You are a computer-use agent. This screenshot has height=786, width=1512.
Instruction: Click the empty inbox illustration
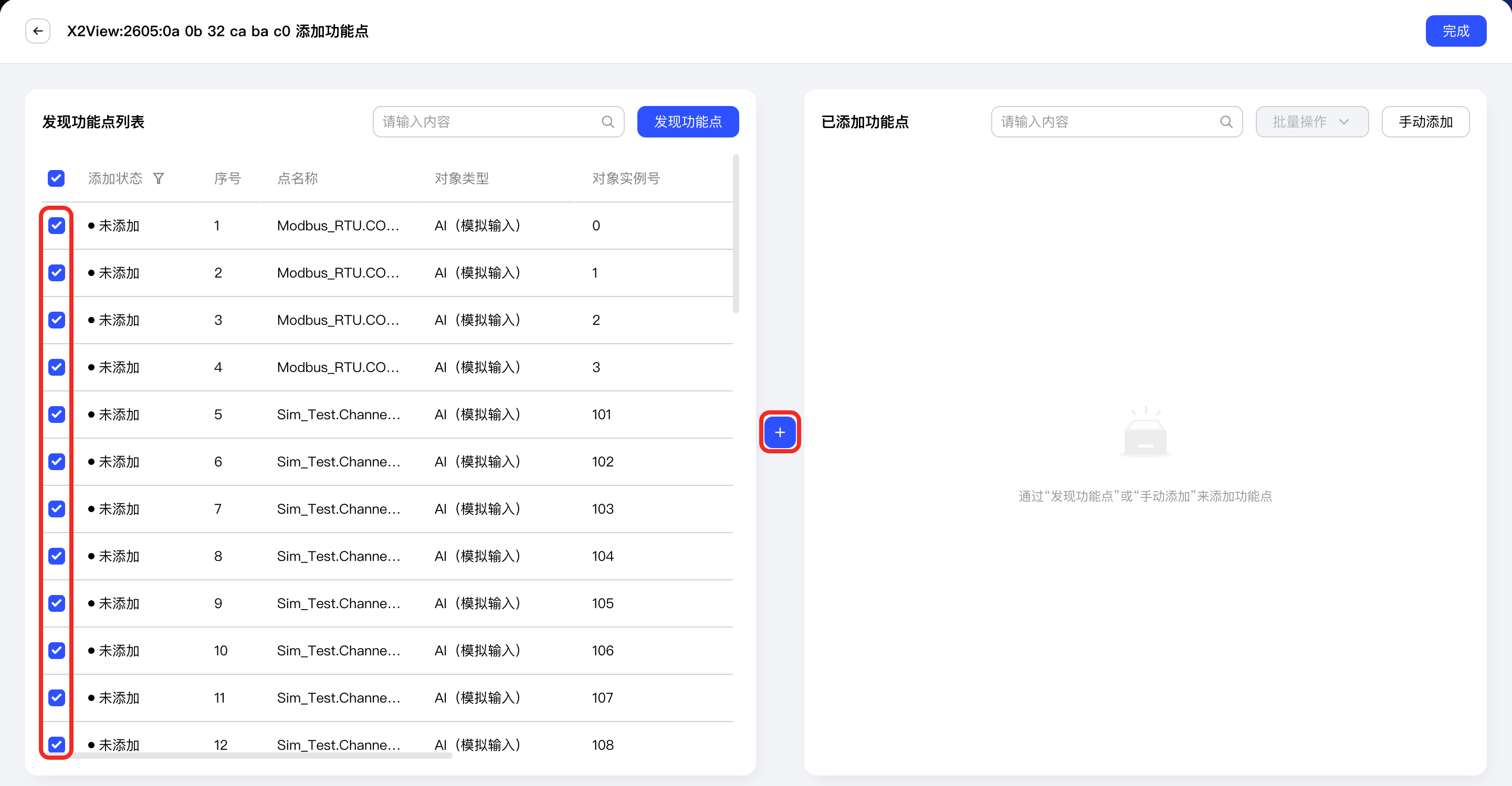(1145, 432)
